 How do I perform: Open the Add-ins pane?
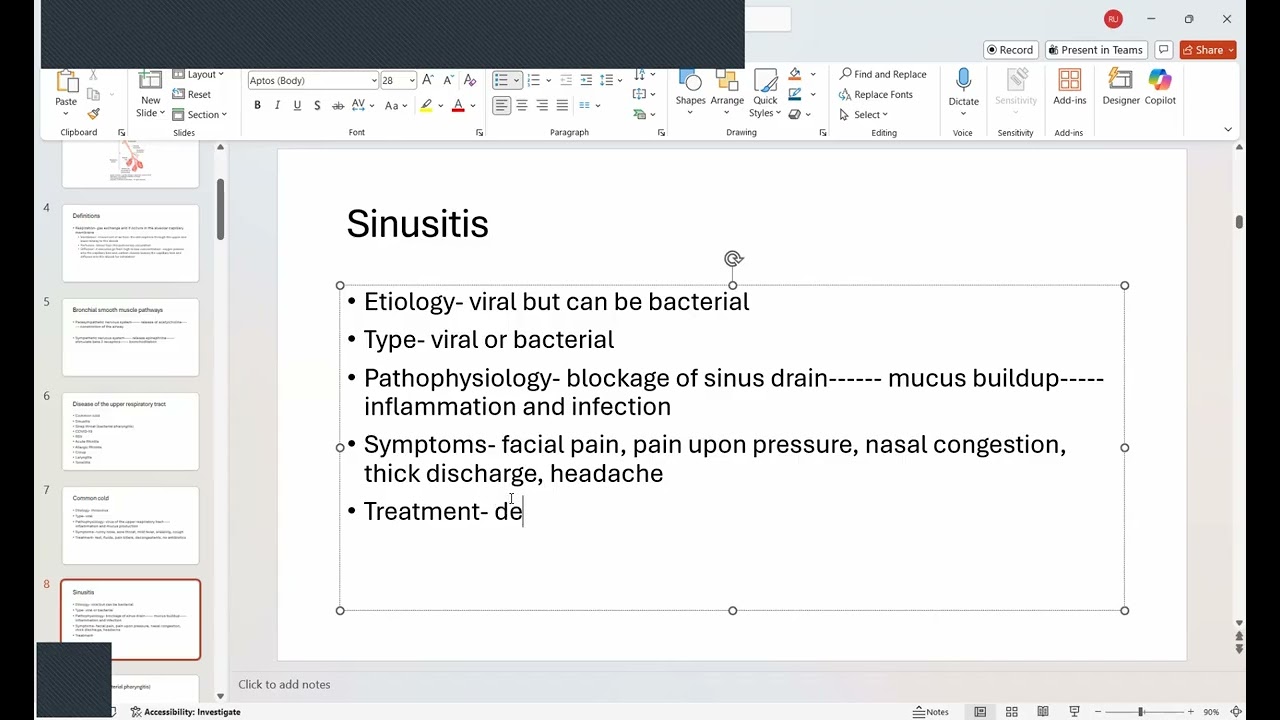tap(1069, 87)
